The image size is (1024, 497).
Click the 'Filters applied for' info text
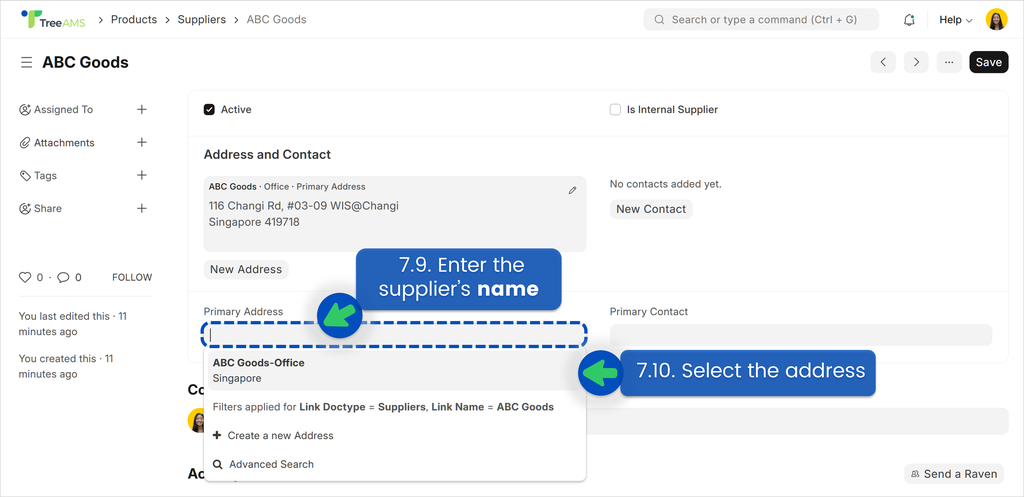(x=383, y=407)
